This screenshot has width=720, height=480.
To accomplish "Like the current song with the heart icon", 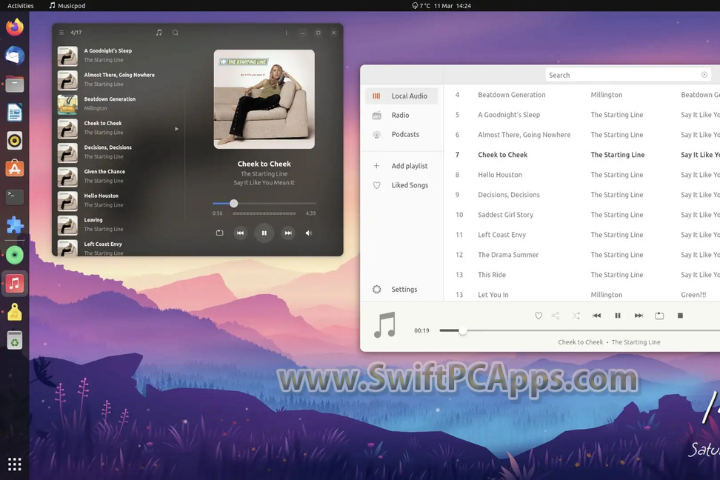I will (x=539, y=316).
